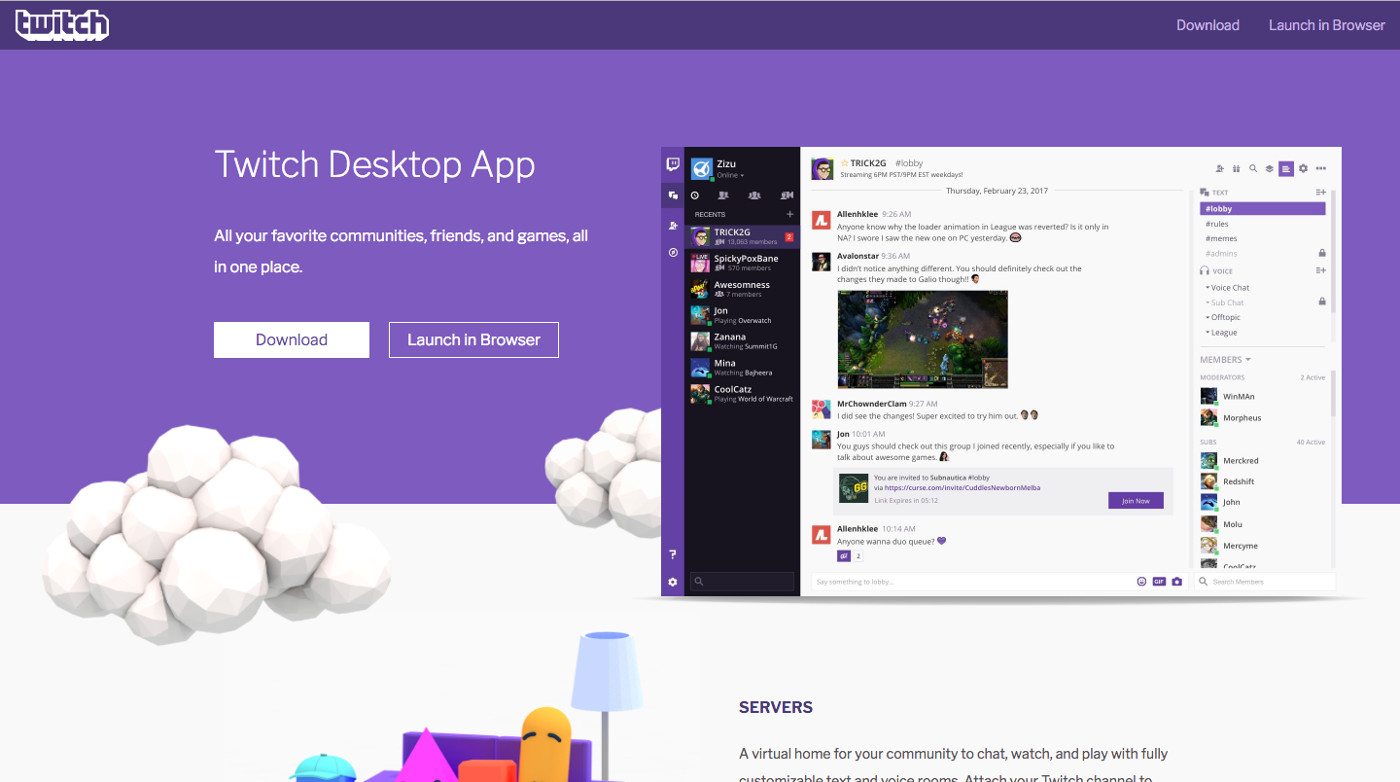Click add voice channel icon beside VOICE
1400x782 pixels.
(x=1321, y=271)
